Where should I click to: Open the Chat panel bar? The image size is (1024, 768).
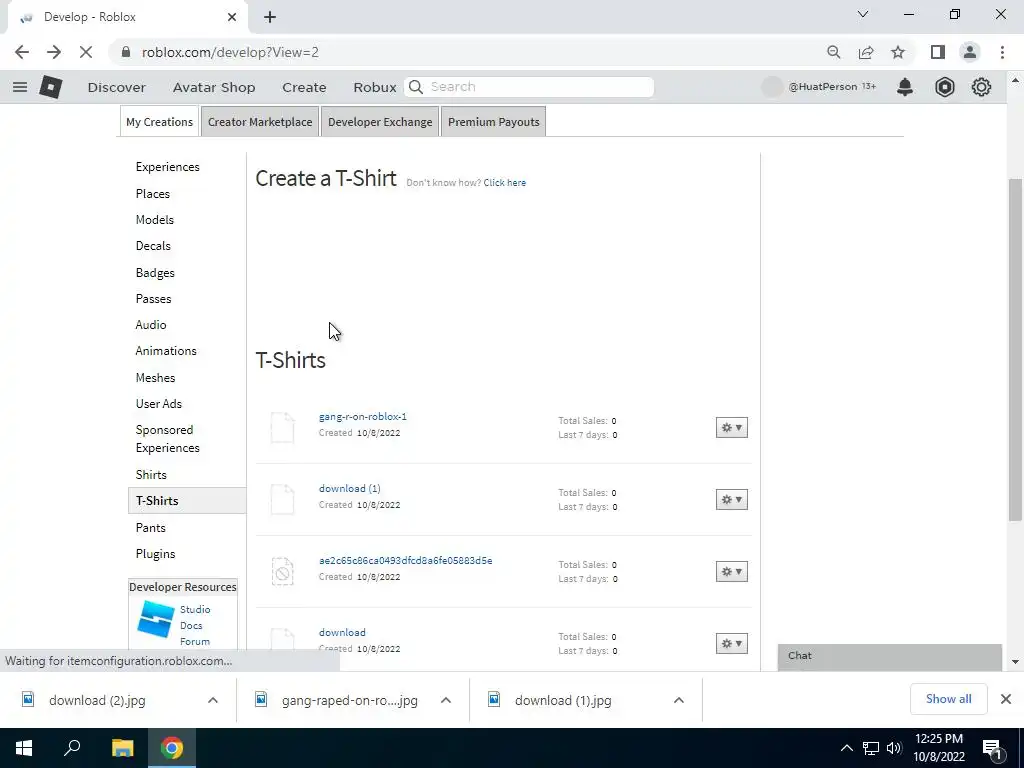coord(889,656)
